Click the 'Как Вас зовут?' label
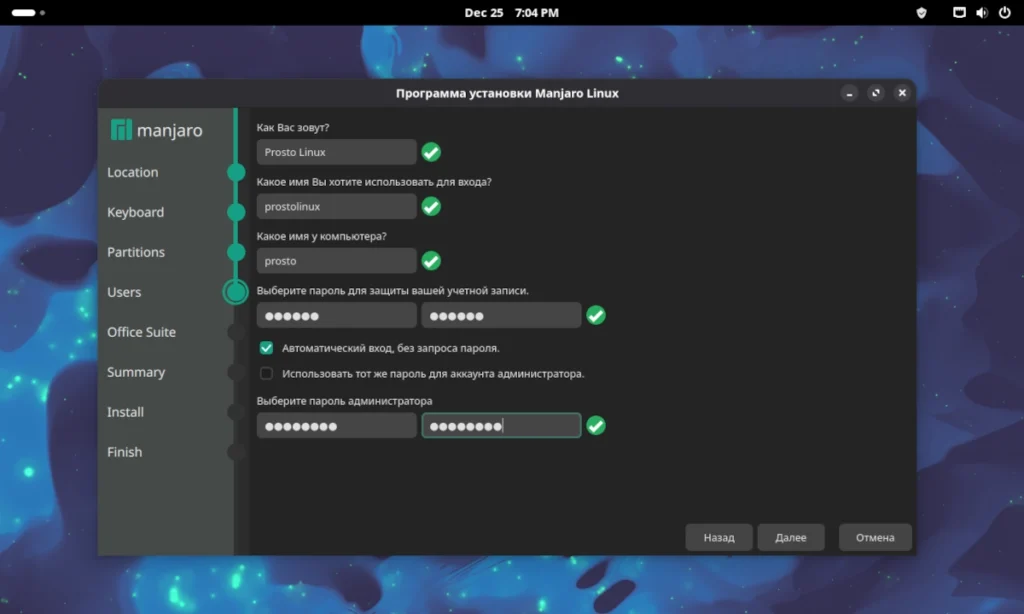Viewport: 1024px width, 614px height. point(293,127)
